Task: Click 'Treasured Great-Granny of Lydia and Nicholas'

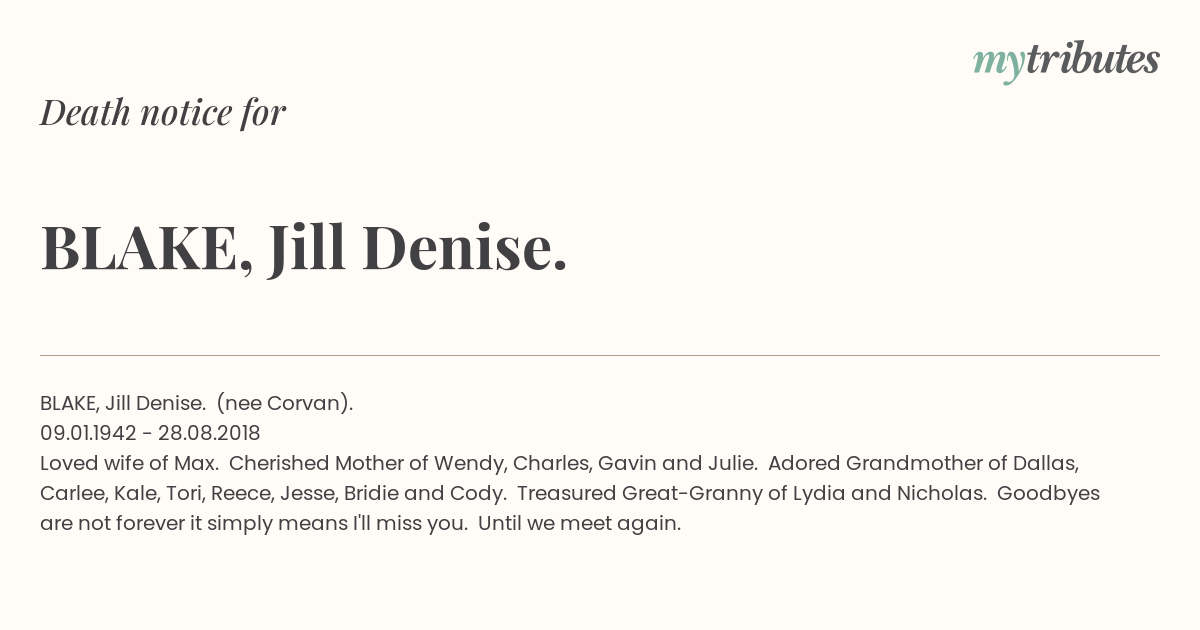Action: pyautogui.click(x=751, y=493)
